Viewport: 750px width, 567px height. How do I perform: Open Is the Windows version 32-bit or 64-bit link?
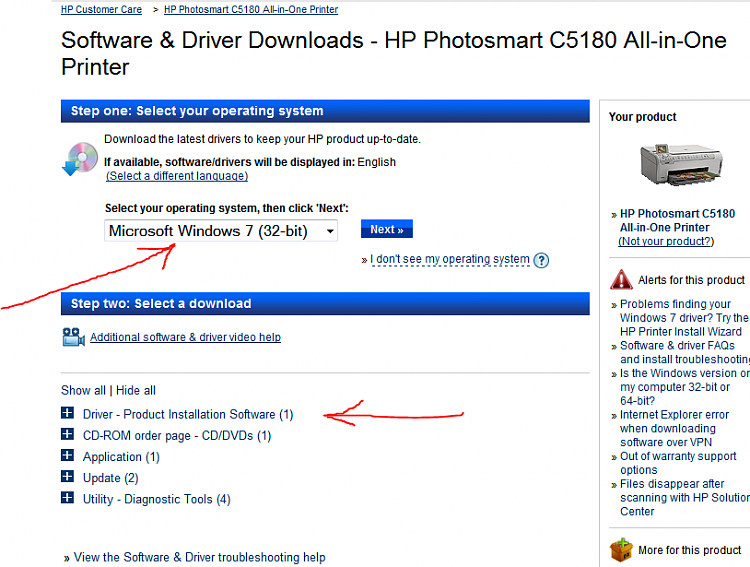[684, 387]
